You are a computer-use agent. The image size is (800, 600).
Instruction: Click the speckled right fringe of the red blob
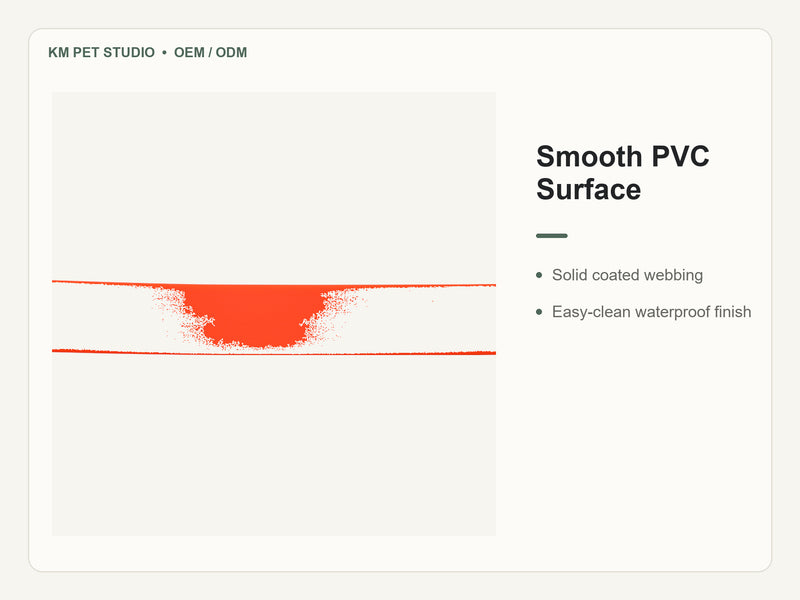(x=332, y=311)
